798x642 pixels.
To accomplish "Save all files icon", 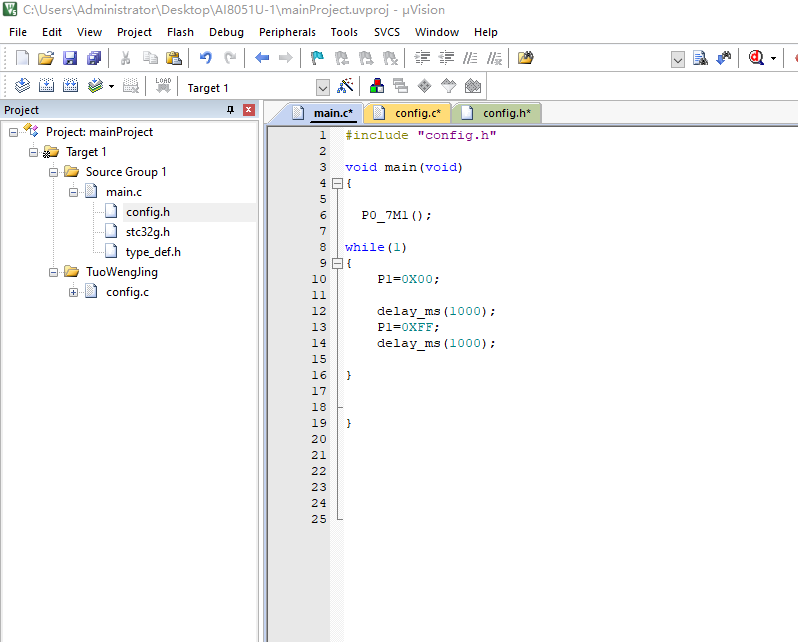I will [x=94, y=58].
